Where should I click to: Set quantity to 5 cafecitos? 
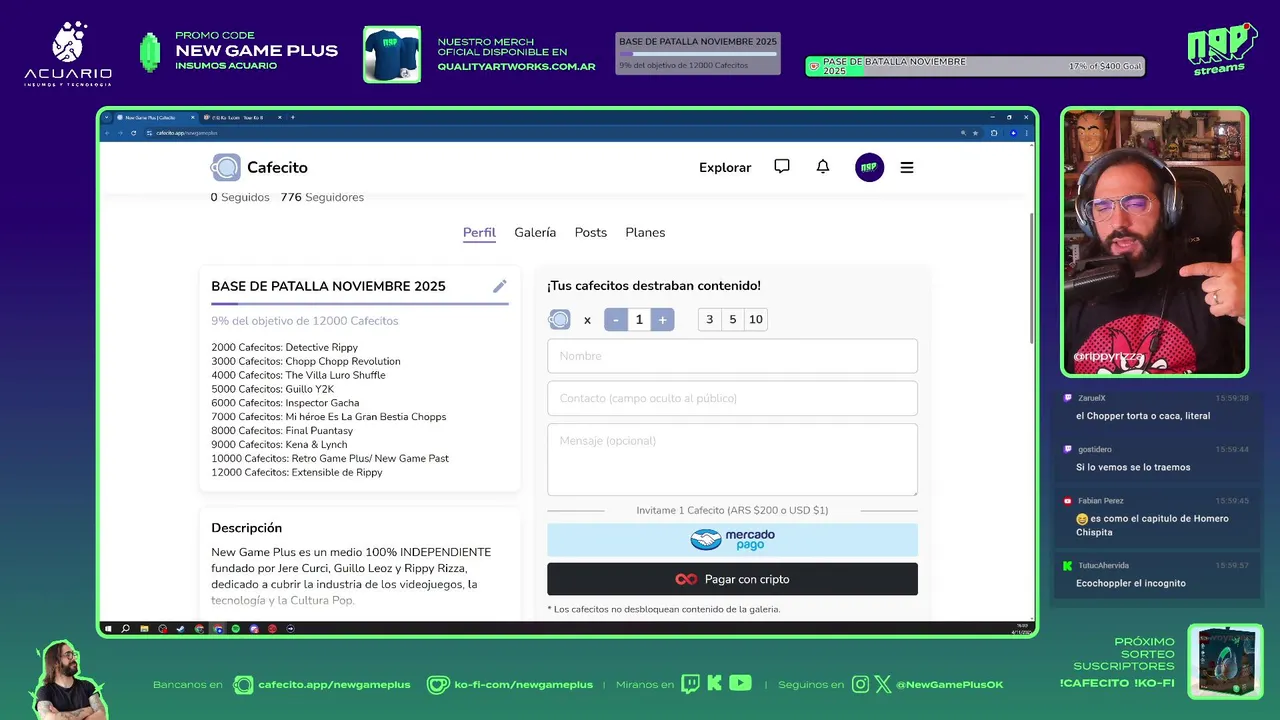[x=733, y=320]
